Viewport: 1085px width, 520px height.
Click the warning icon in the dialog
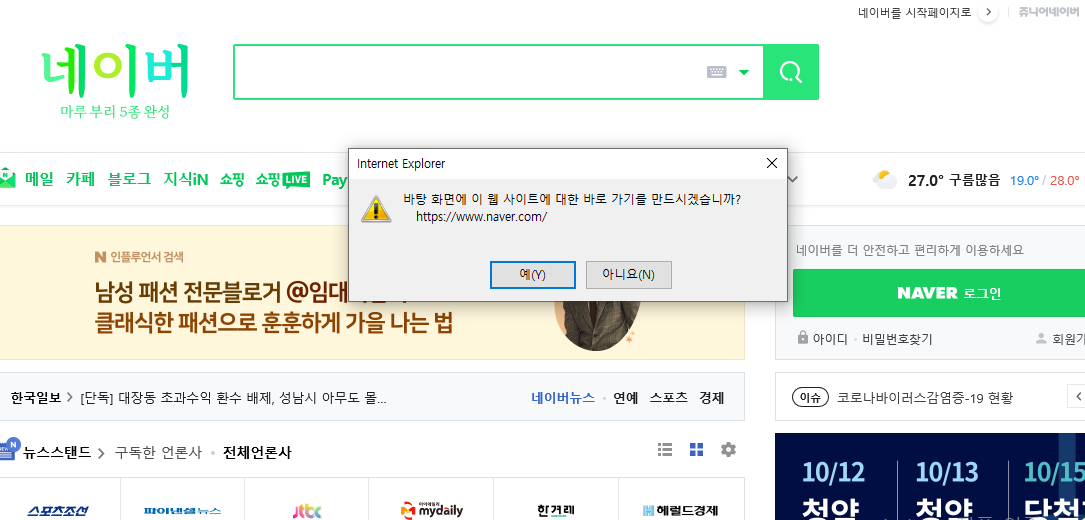(376, 208)
